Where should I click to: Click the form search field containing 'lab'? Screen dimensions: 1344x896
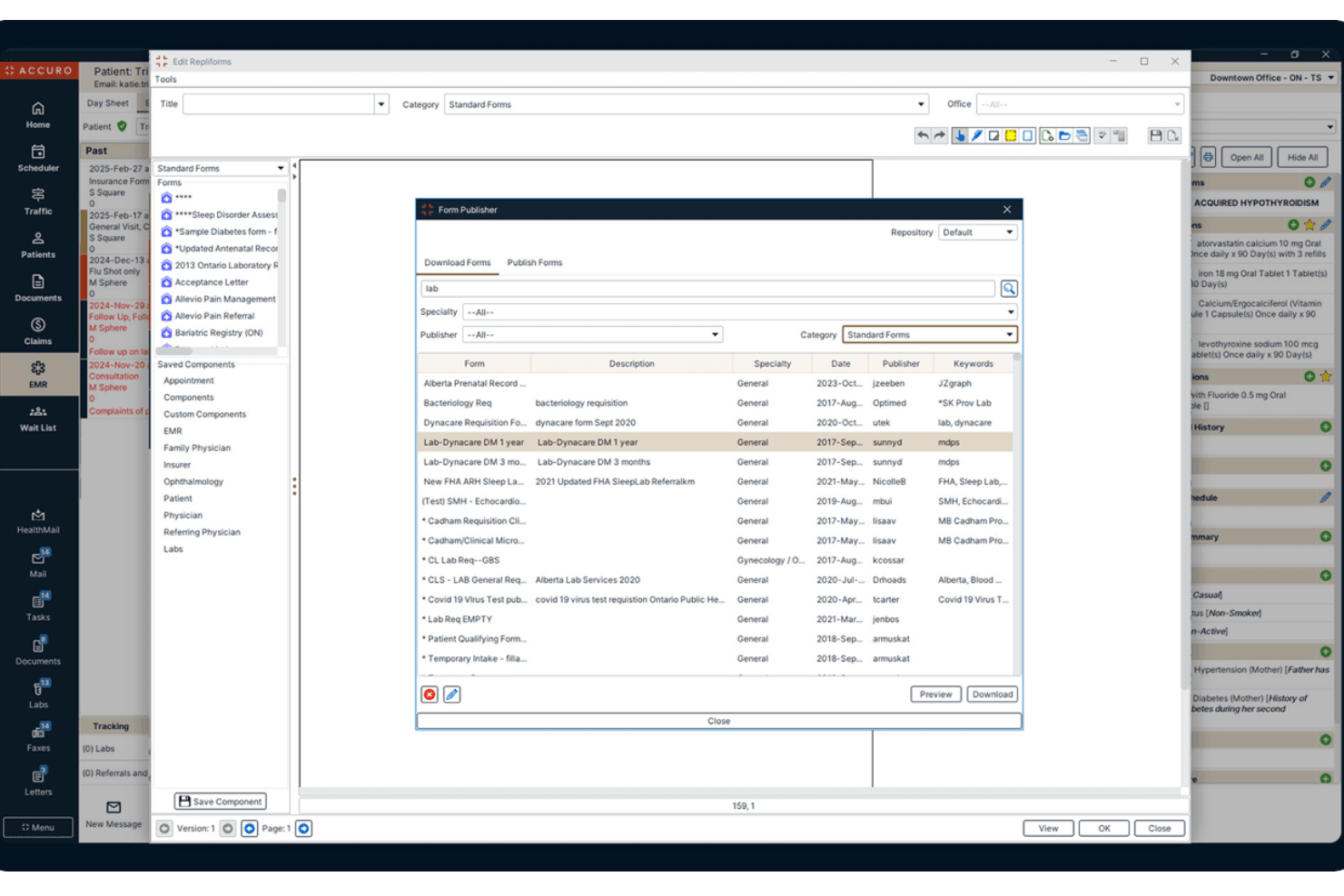point(708,289)
